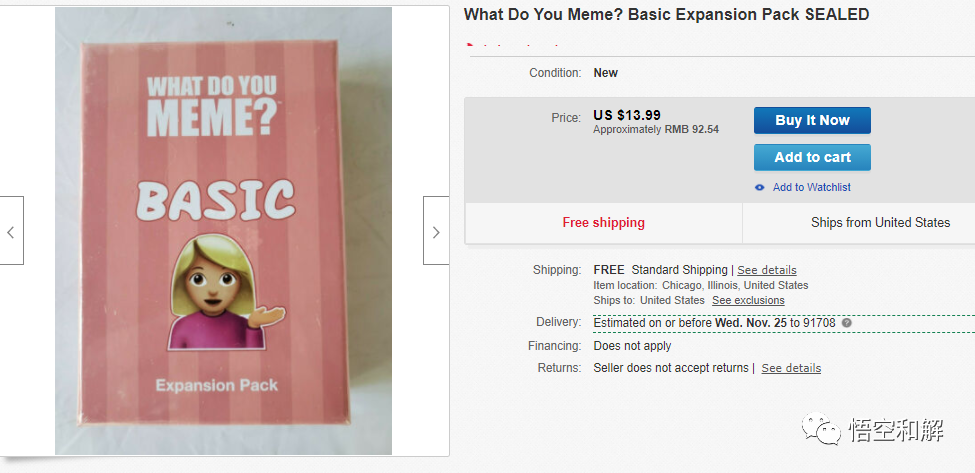Click the Expansion Pack text on the box
The image size is (975, 473).
click(217, 385)
